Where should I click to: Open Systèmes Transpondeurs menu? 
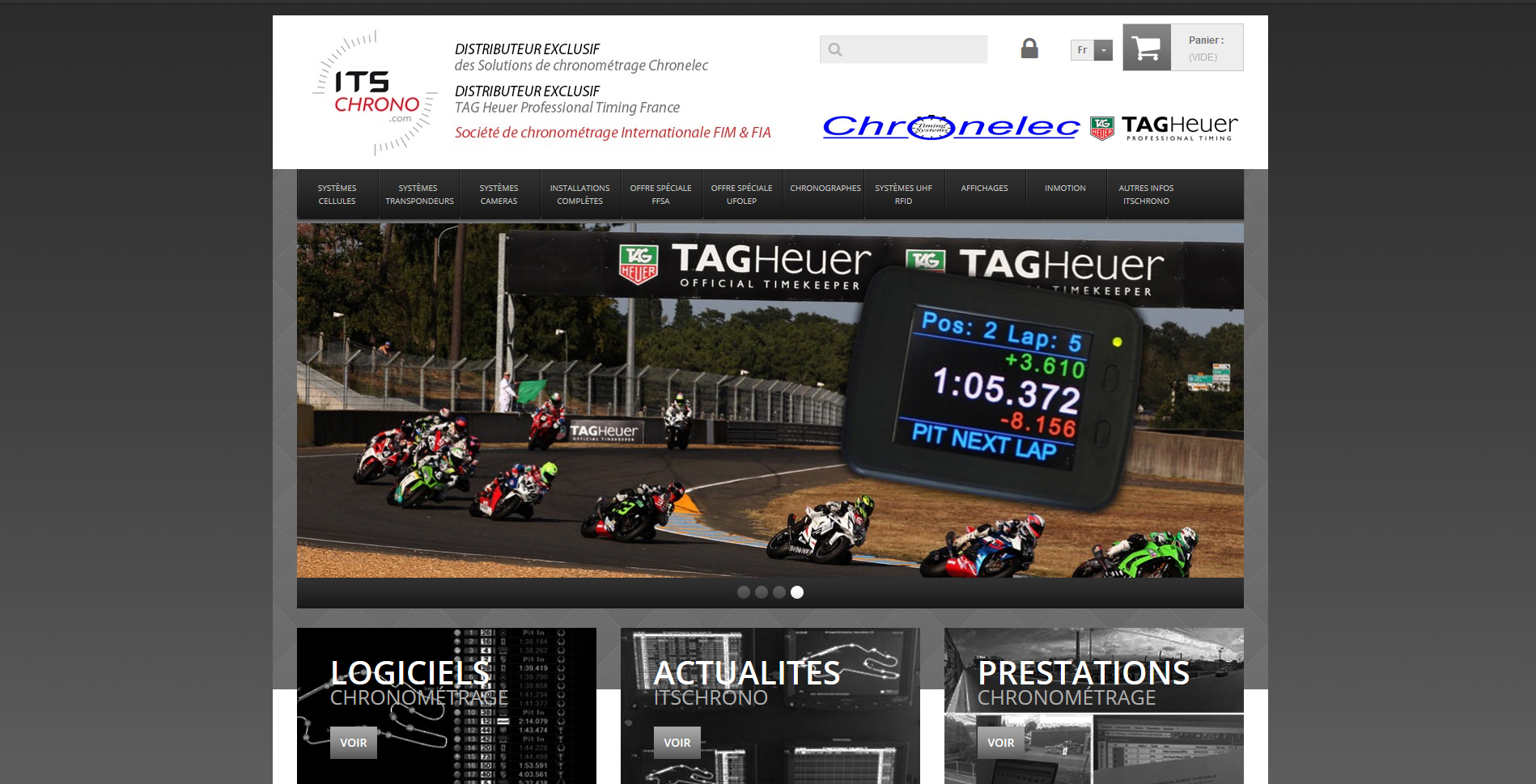tap(419, 194)
